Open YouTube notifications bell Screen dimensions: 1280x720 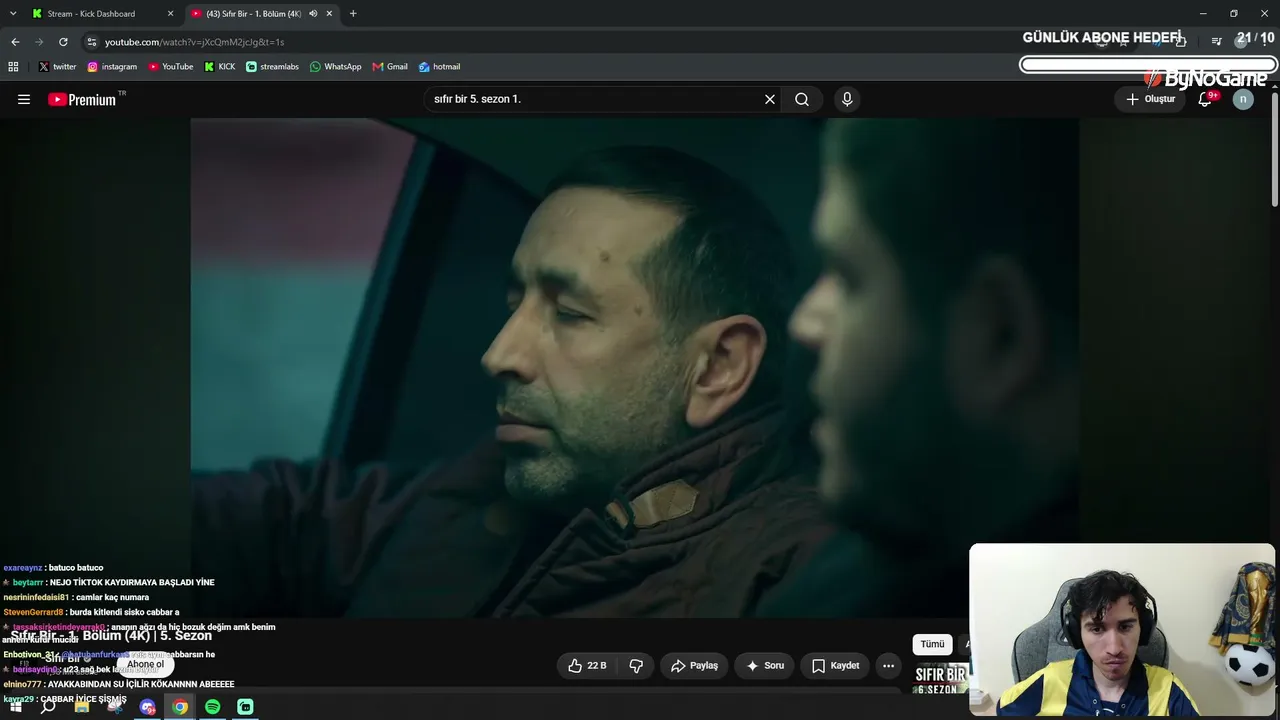coord(1205,99)
